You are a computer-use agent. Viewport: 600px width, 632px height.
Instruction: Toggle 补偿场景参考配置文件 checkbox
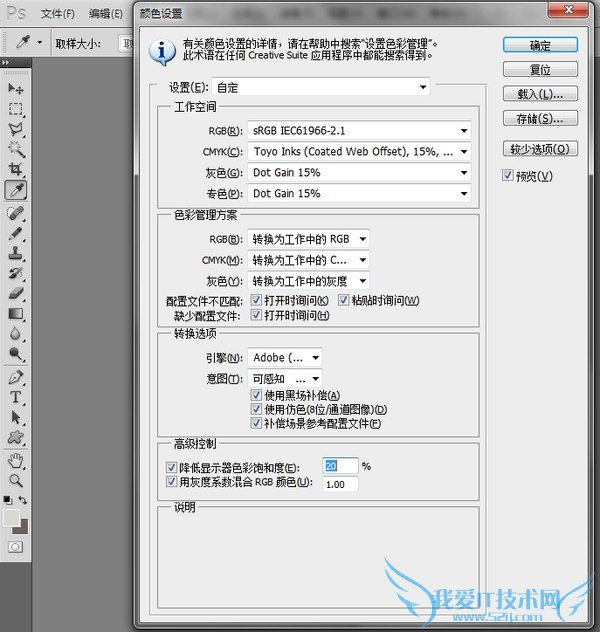(256, 423)
